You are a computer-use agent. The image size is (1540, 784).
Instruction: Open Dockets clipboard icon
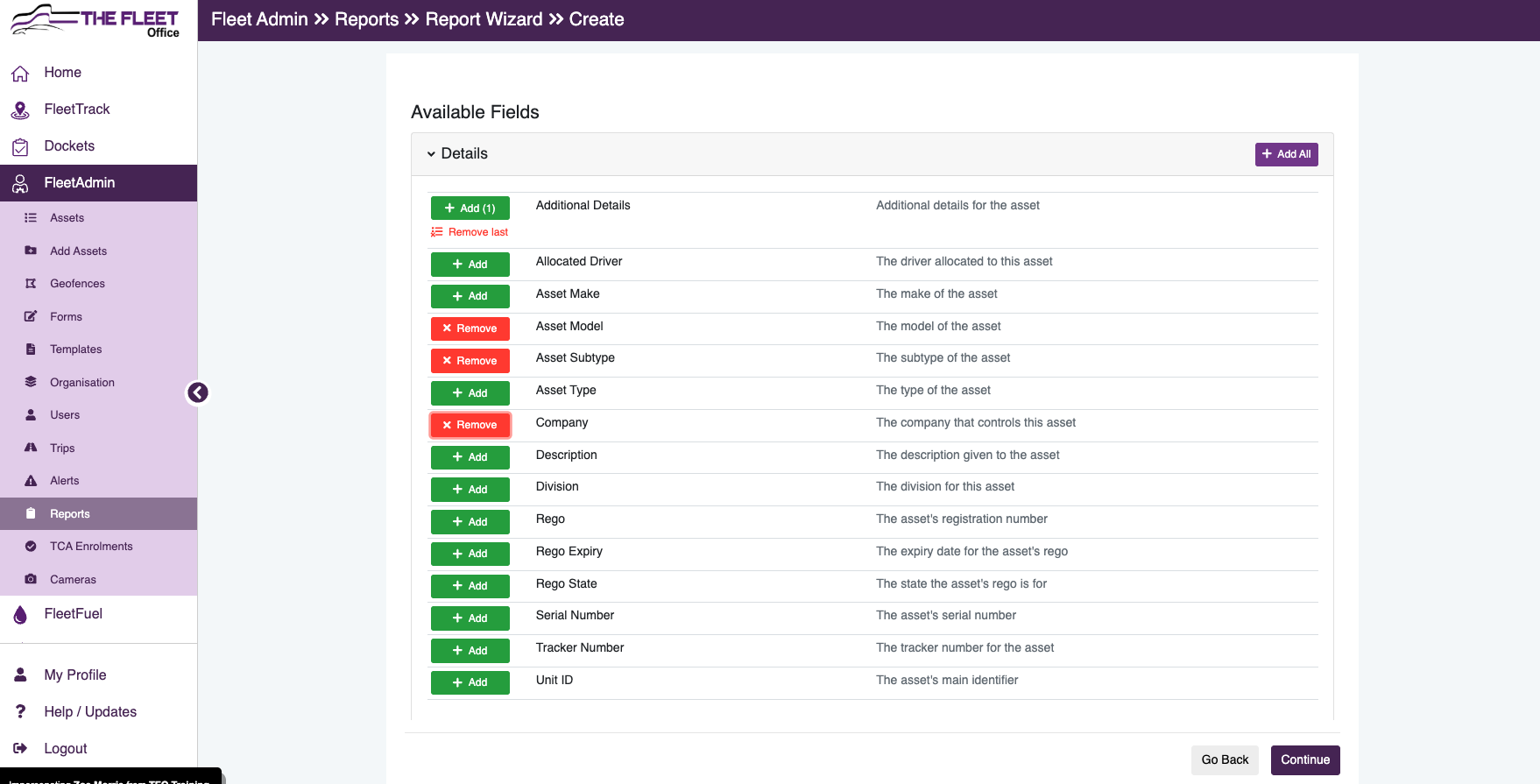pos(20,146)
